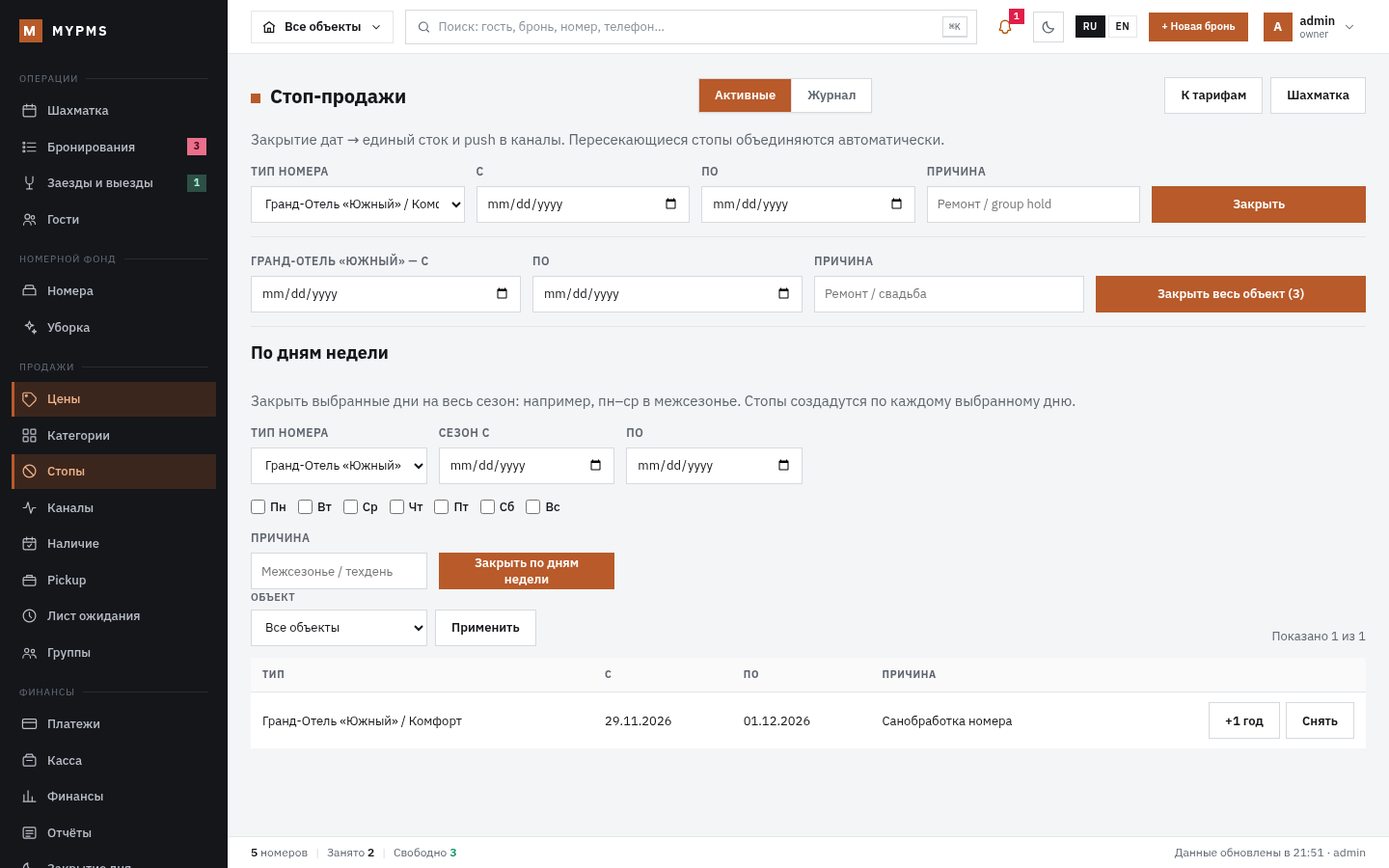Click Закрыть весь объект (3) button
Screen dimensions: 1389x868
click(1231, 294)
